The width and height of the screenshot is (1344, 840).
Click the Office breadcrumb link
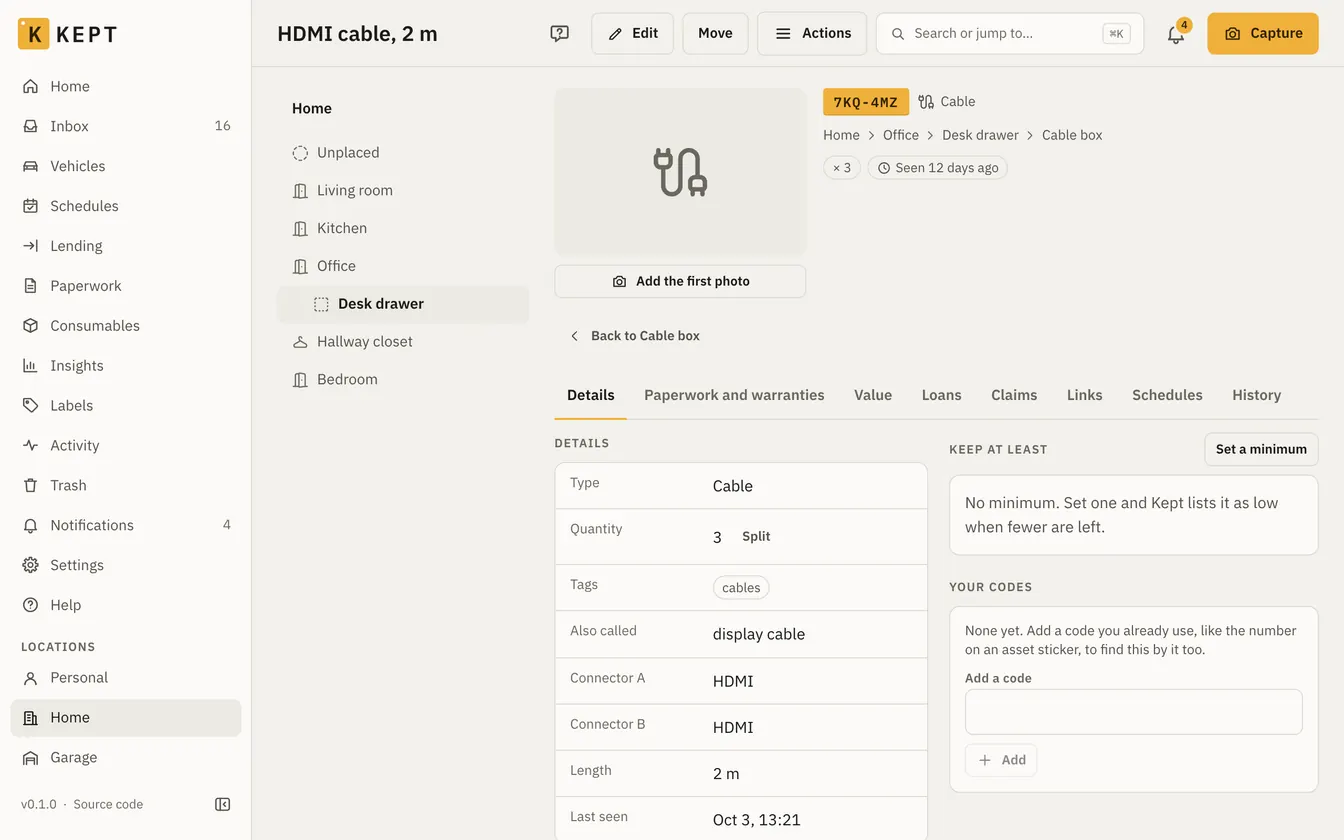click(x=901, y=135)
